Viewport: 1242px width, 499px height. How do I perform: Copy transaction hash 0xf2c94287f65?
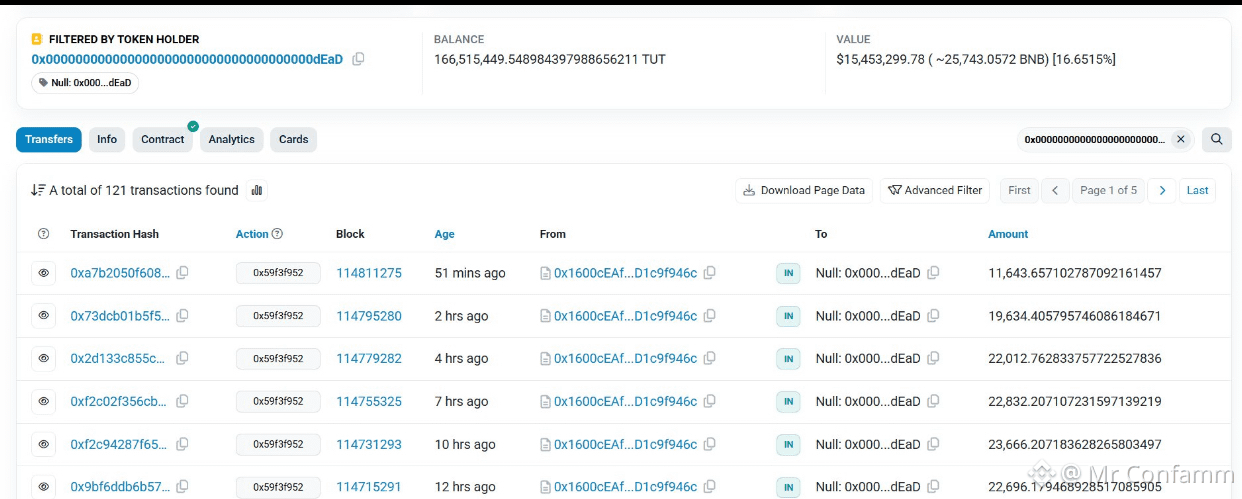click(x=182, y=444)
